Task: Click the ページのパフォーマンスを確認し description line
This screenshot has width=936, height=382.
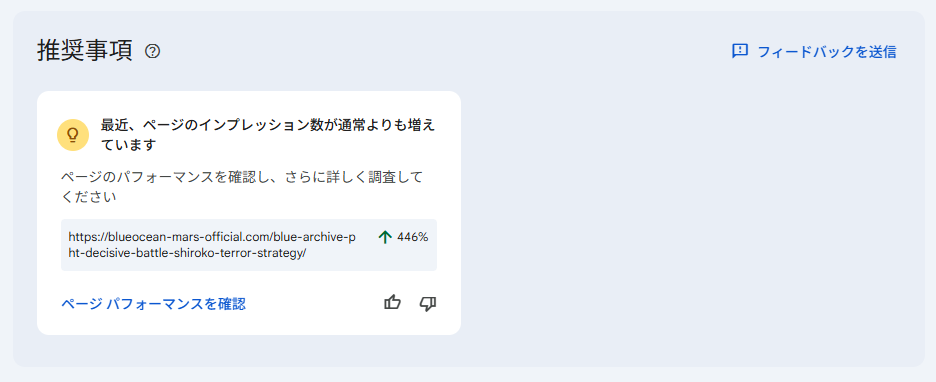Action: pos(242,177)
